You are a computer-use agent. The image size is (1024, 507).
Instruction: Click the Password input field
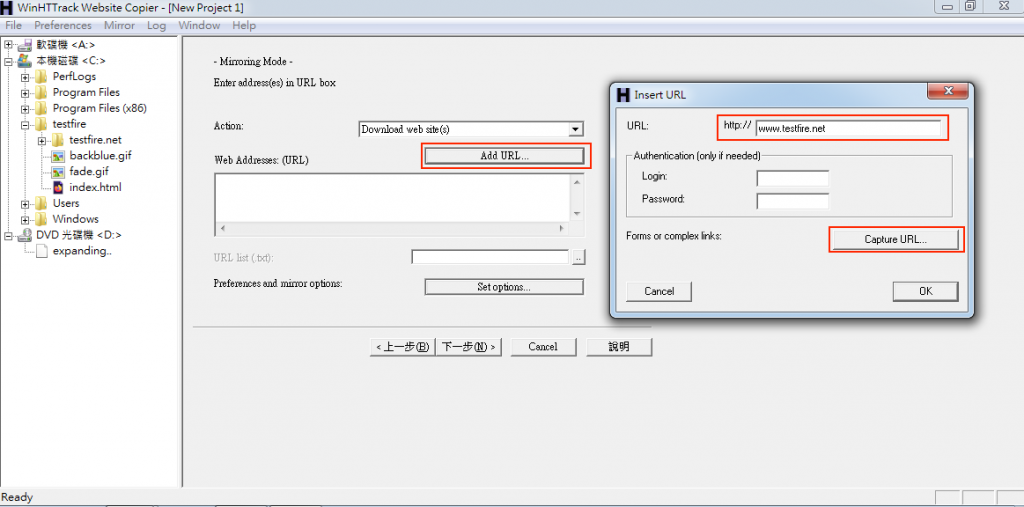792,200
